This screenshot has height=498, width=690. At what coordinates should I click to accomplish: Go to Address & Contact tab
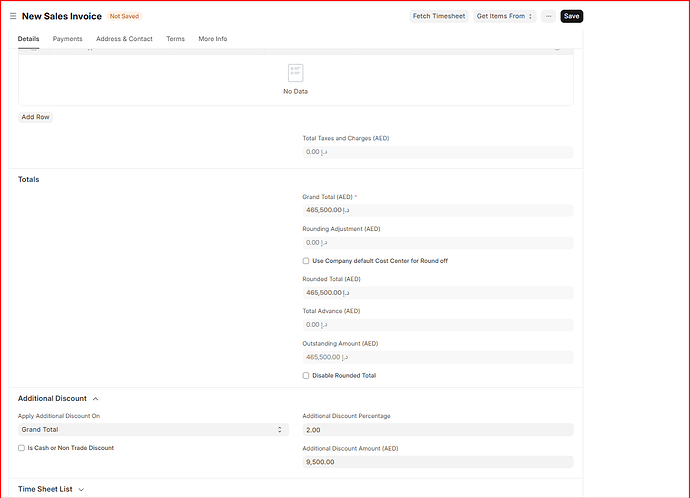(x=124, y=39)
